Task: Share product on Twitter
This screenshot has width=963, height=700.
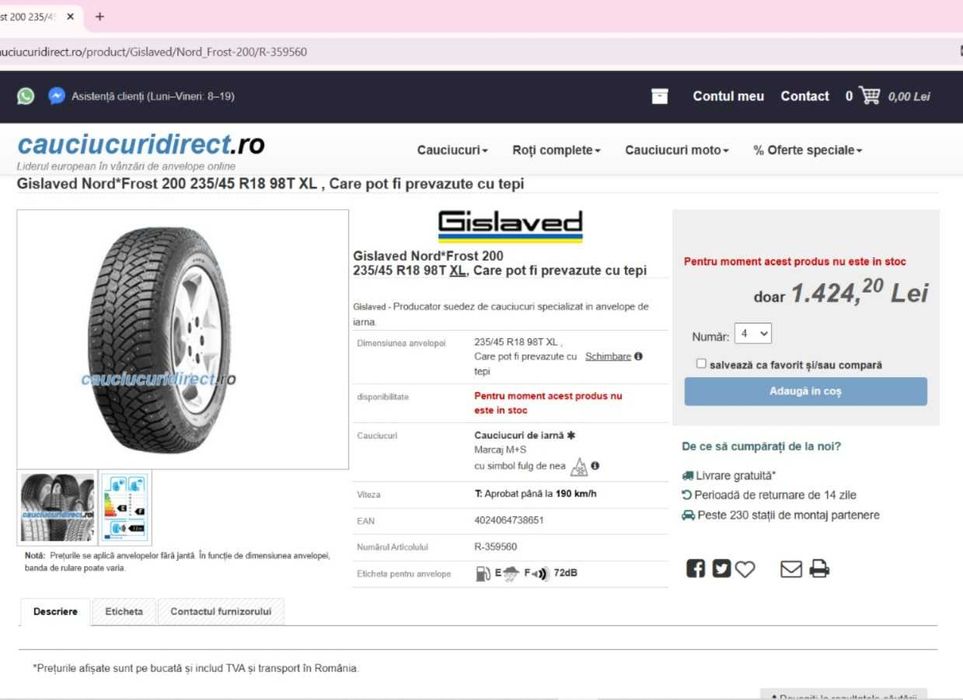Action: tap(721, 569)
